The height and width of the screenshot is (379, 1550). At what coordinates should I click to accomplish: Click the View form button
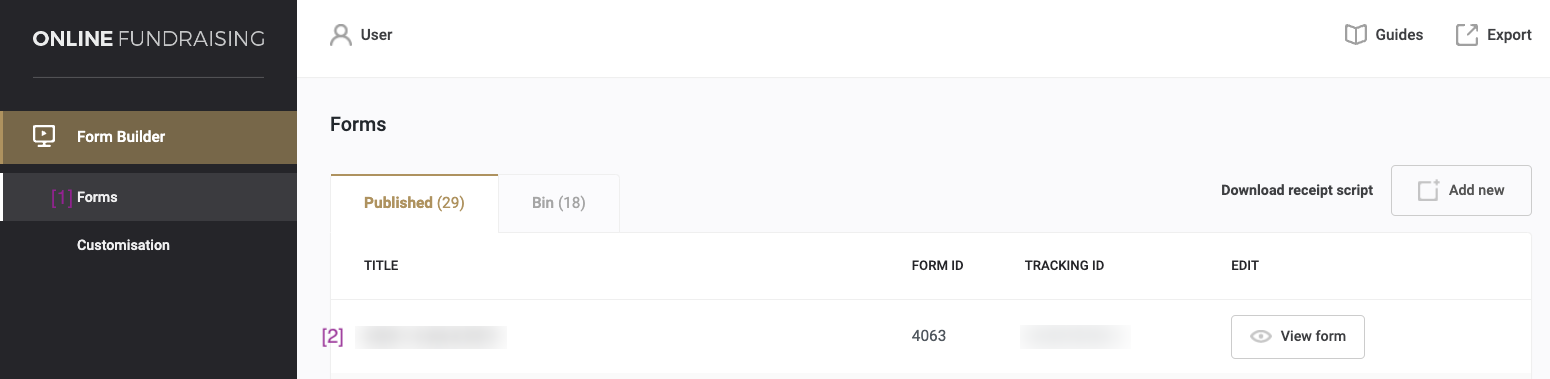tap(1297, 337)
